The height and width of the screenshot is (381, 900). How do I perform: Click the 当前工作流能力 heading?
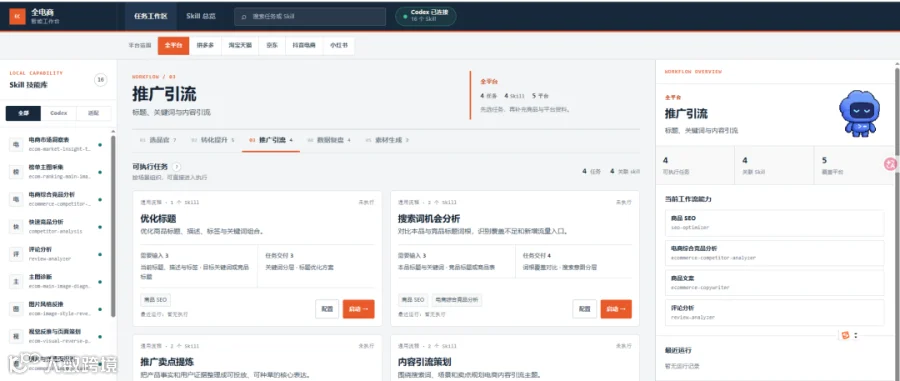tap(688, 199)
